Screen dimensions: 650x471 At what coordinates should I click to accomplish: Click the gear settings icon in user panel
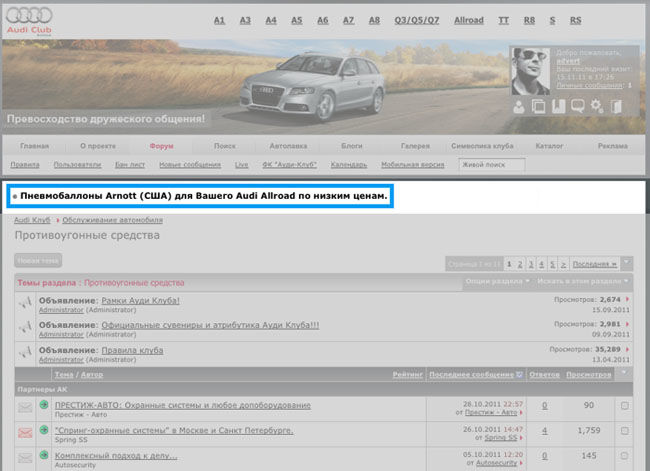(596, 107)
